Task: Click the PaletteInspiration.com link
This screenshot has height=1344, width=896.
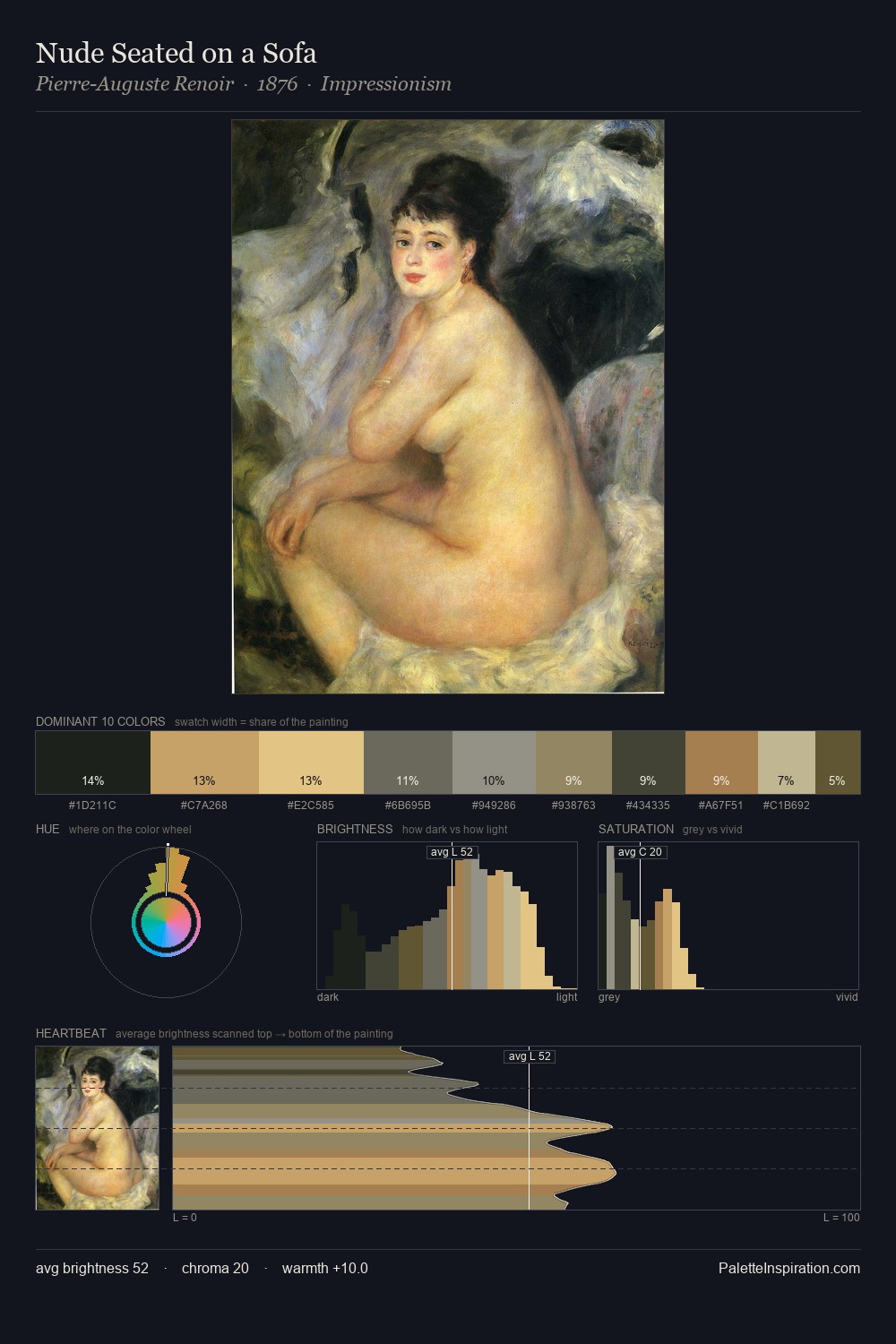Action: (x=789, y=1268)
